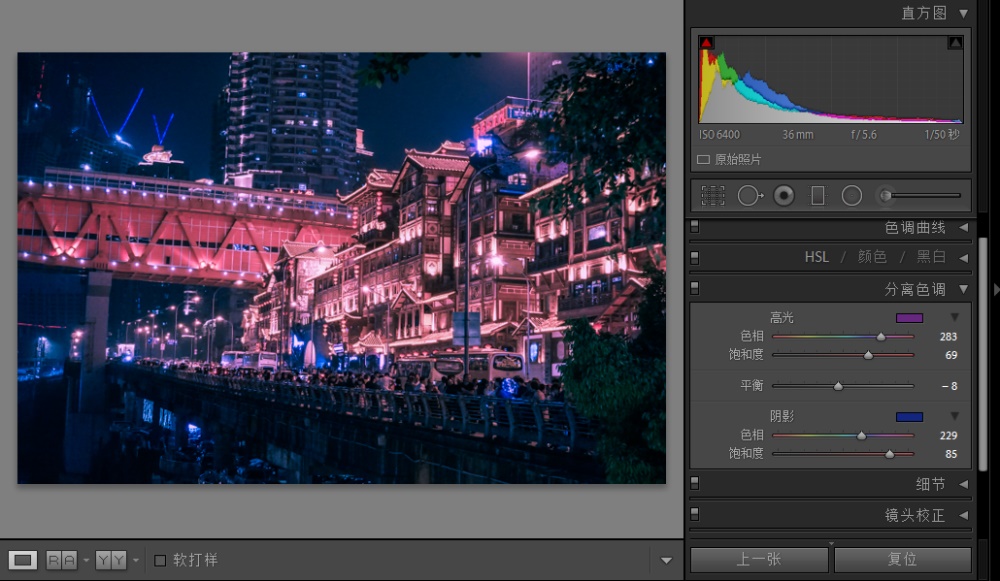Click the 镜头校正 panel title
The image size is (1000, 581).
coord(915,515)
